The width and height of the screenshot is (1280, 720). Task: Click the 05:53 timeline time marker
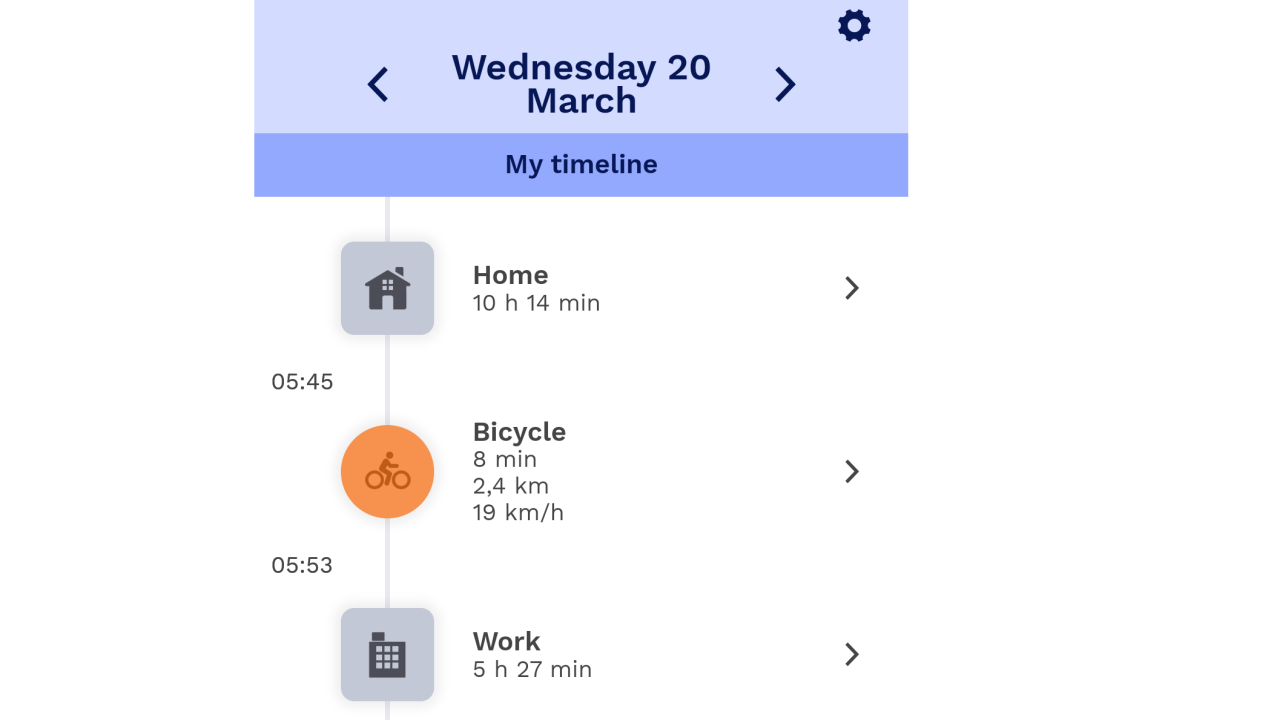click(302, 566)
